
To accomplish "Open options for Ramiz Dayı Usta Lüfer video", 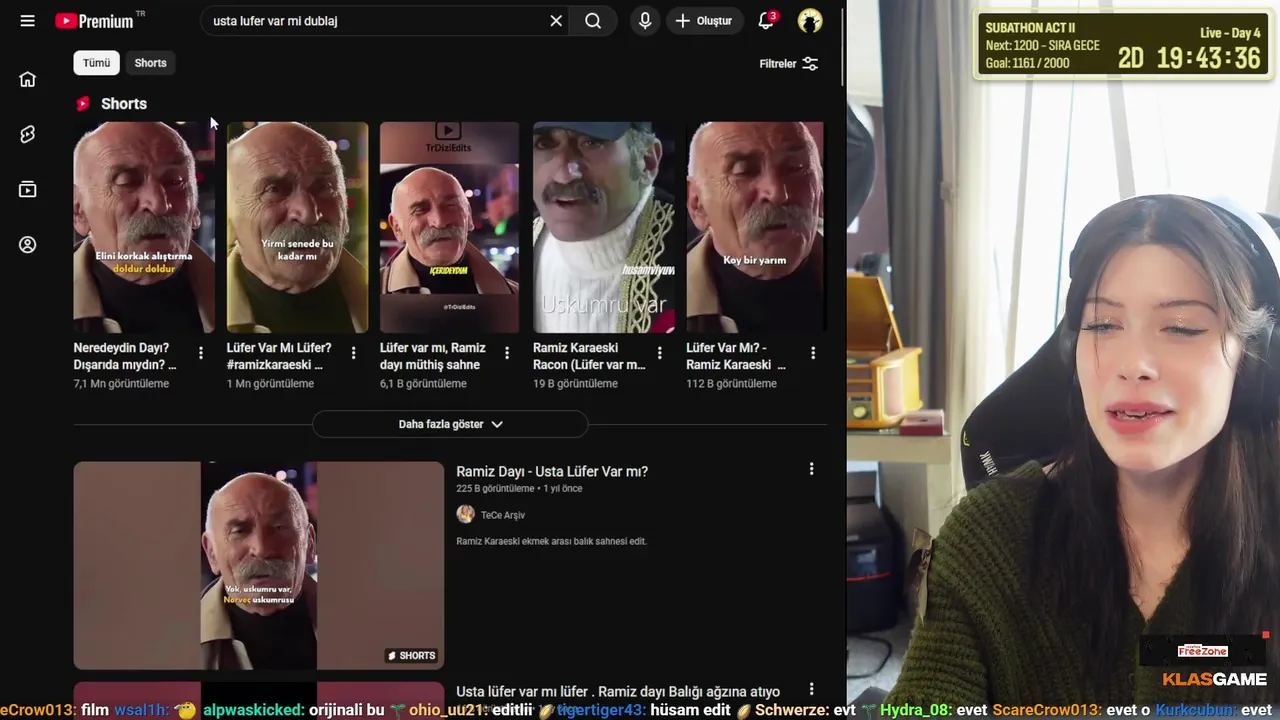I will pyautogui.click(x=811, y=469).
